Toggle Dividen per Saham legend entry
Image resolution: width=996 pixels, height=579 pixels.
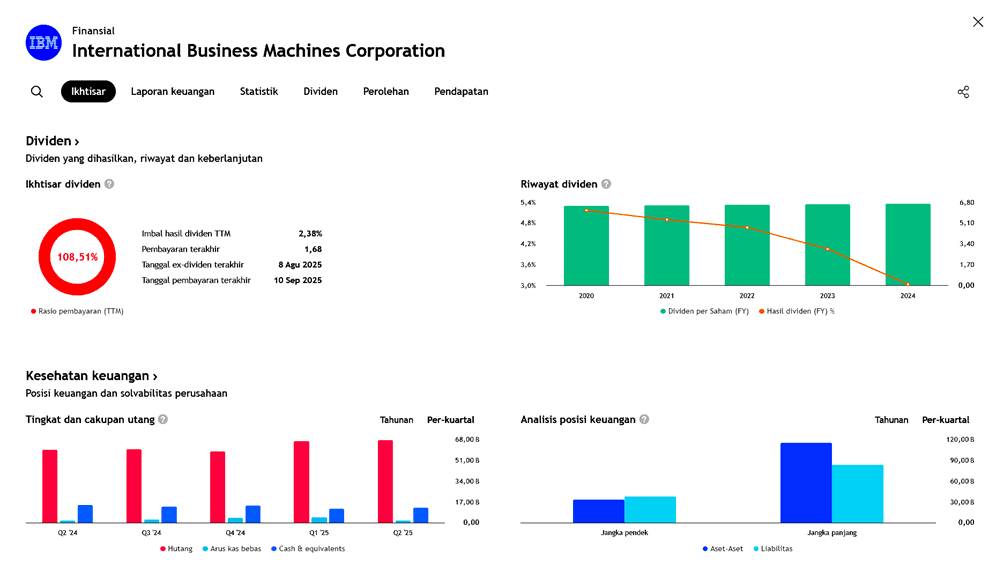pos(704,311)
